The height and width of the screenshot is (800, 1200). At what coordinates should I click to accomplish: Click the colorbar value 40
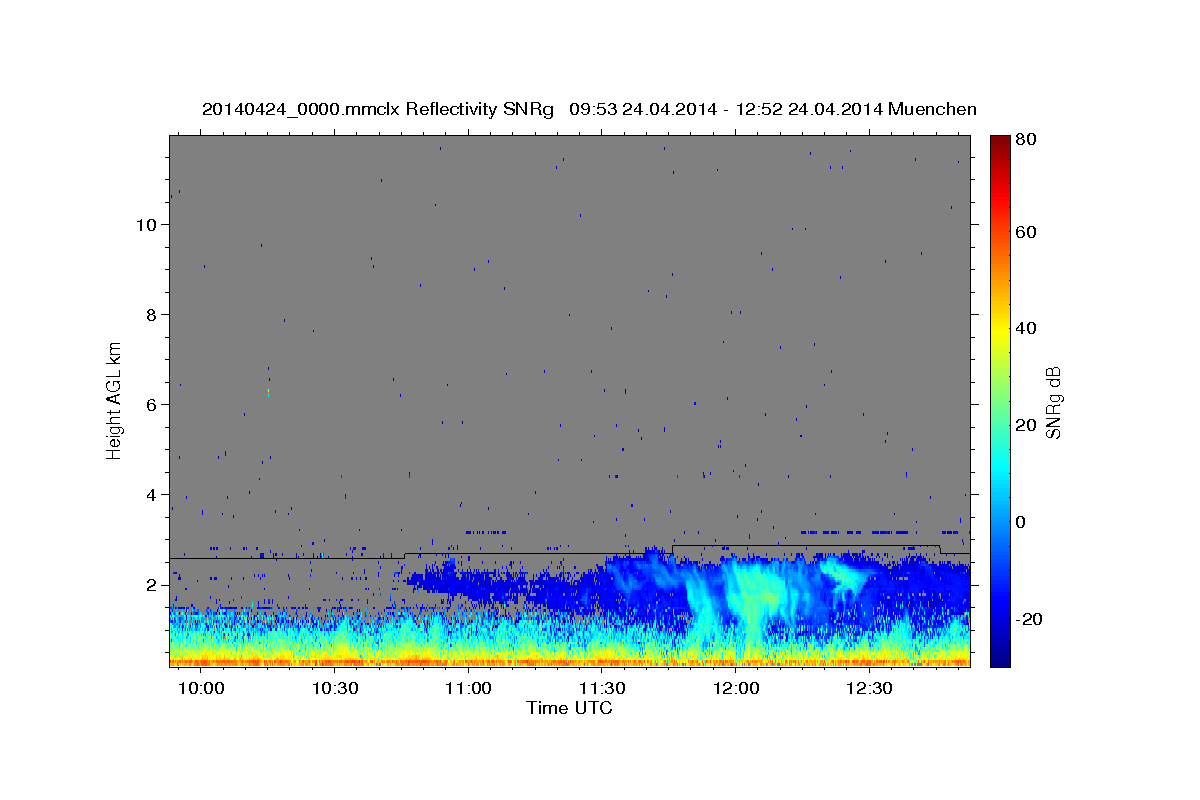click(1025, 328)
